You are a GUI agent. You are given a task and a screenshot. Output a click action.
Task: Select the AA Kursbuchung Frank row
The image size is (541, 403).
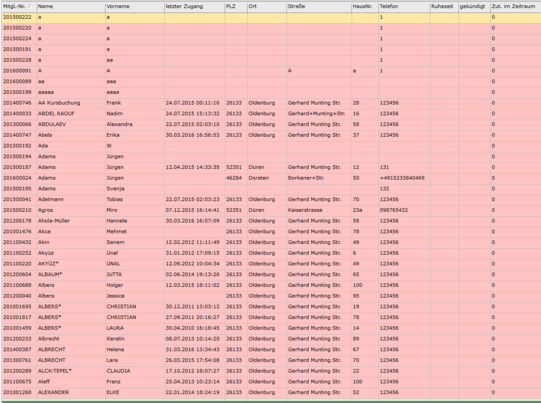(271, 103)
